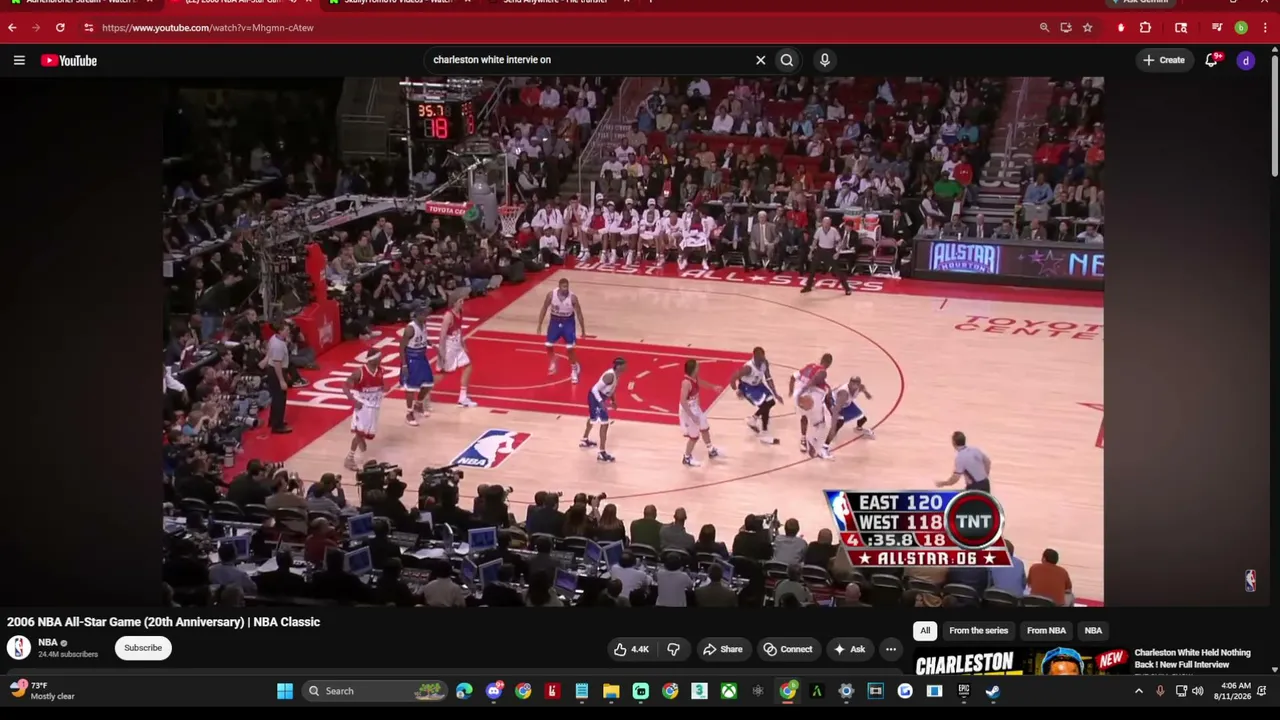Click the install/cast screen icon in address bar
1280x720 pixels.
click(1066, 28)
